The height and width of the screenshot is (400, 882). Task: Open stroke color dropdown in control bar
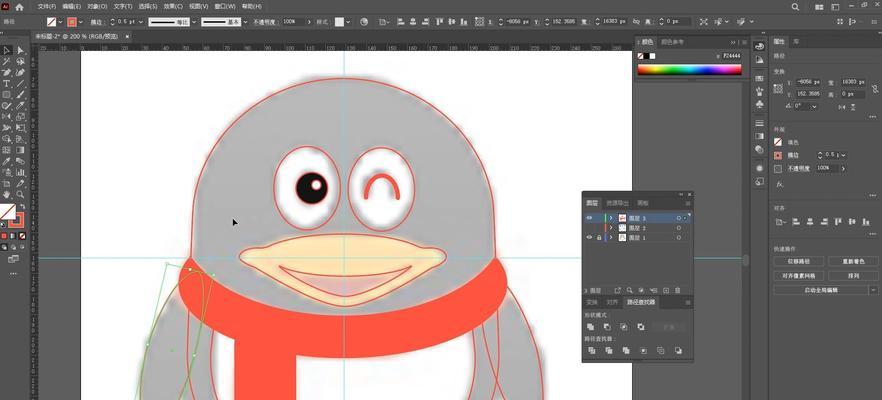point(80,21)
